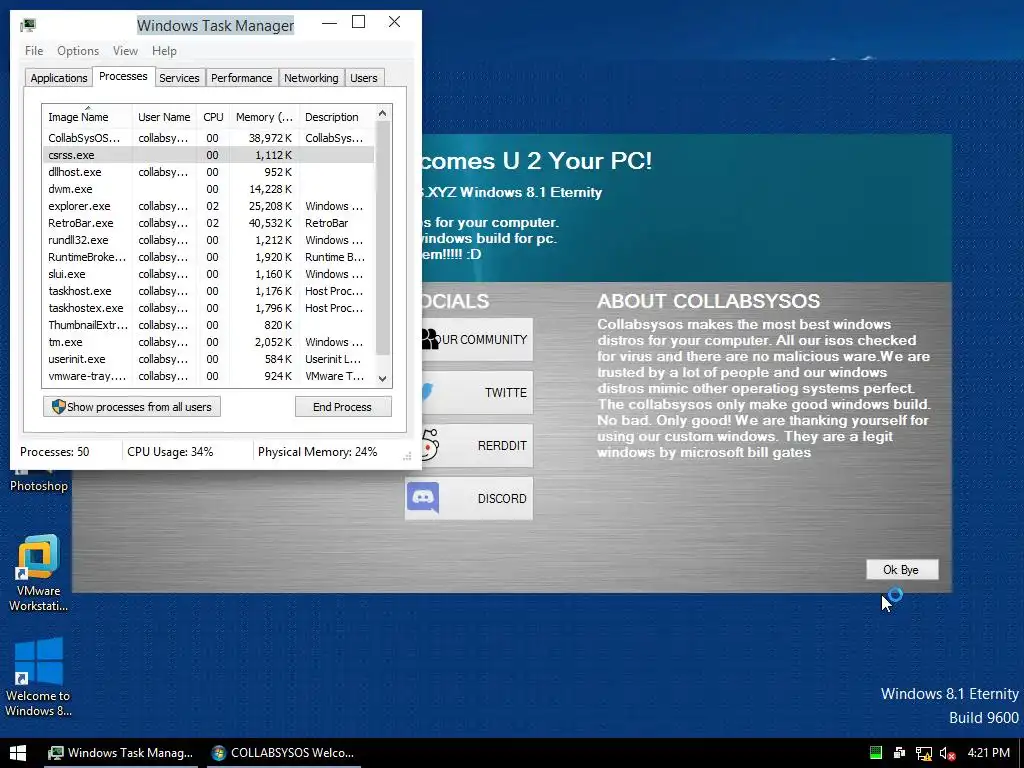The image size is (1024, 768).
Task: Select the RetroBar.exe process
Action: tap(208, 223)
